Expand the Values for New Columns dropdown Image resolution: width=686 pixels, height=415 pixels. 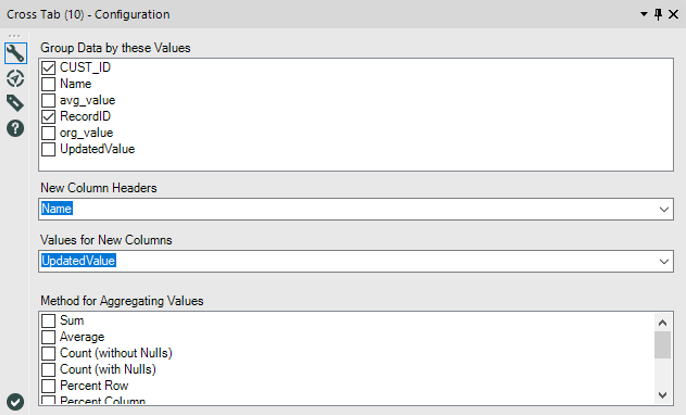tap(664, 260)
